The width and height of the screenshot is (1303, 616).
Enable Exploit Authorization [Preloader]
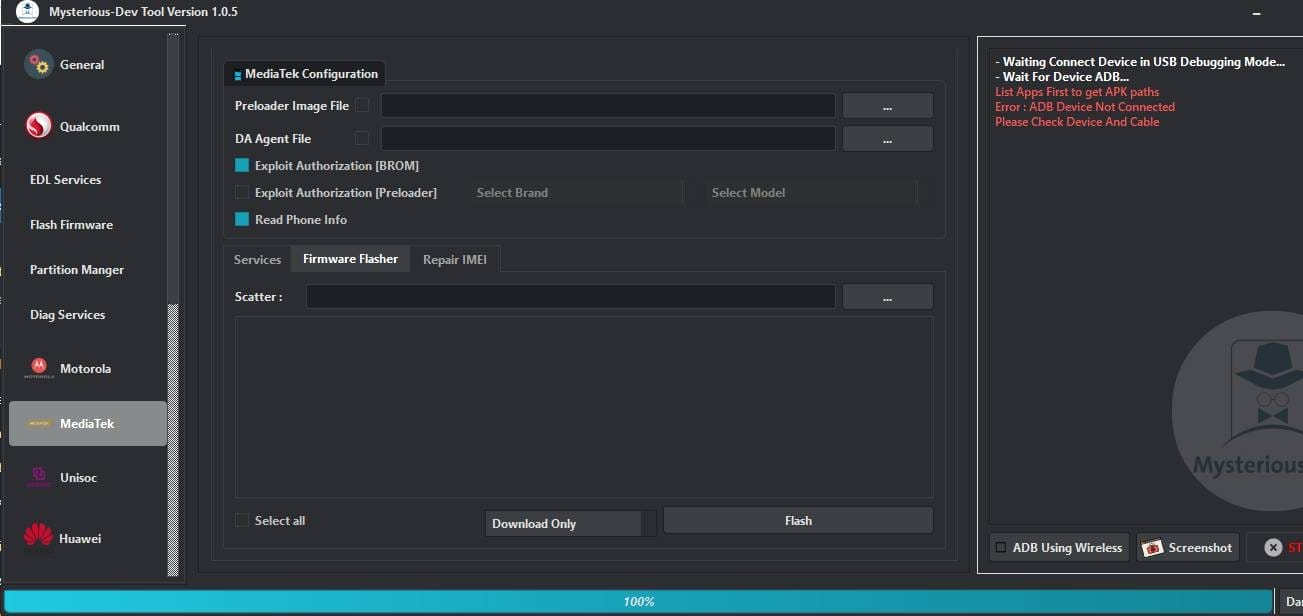tap(241, 192)
